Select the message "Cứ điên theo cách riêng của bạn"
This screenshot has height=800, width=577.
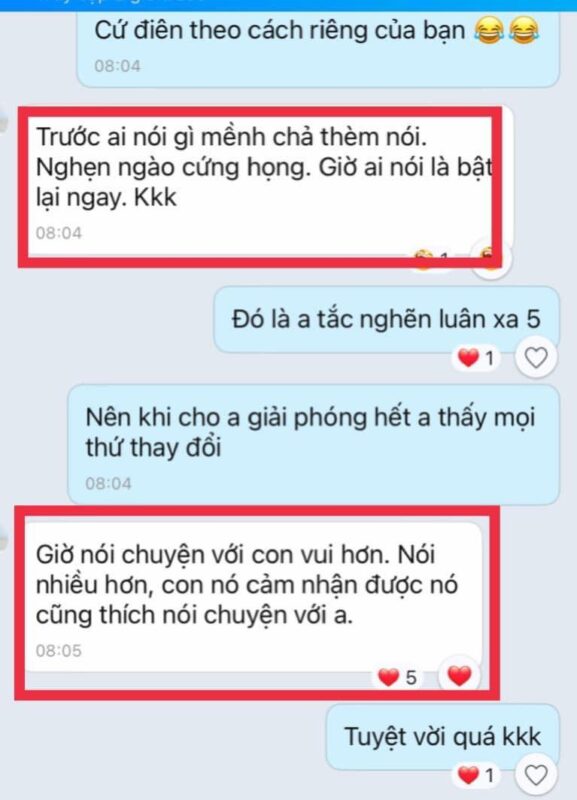click(318, 47)
